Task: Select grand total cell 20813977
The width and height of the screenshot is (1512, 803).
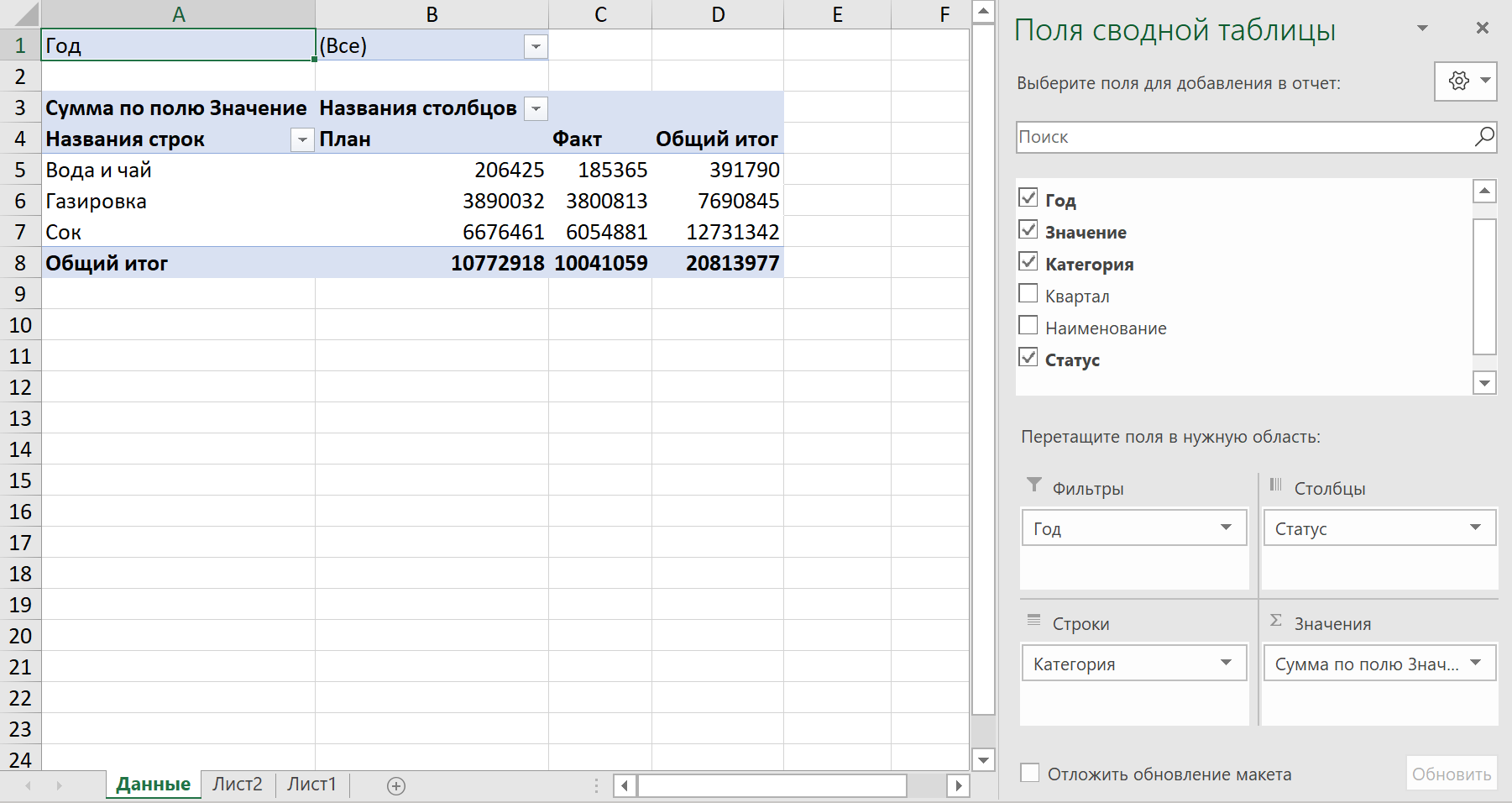Action: 718,264
